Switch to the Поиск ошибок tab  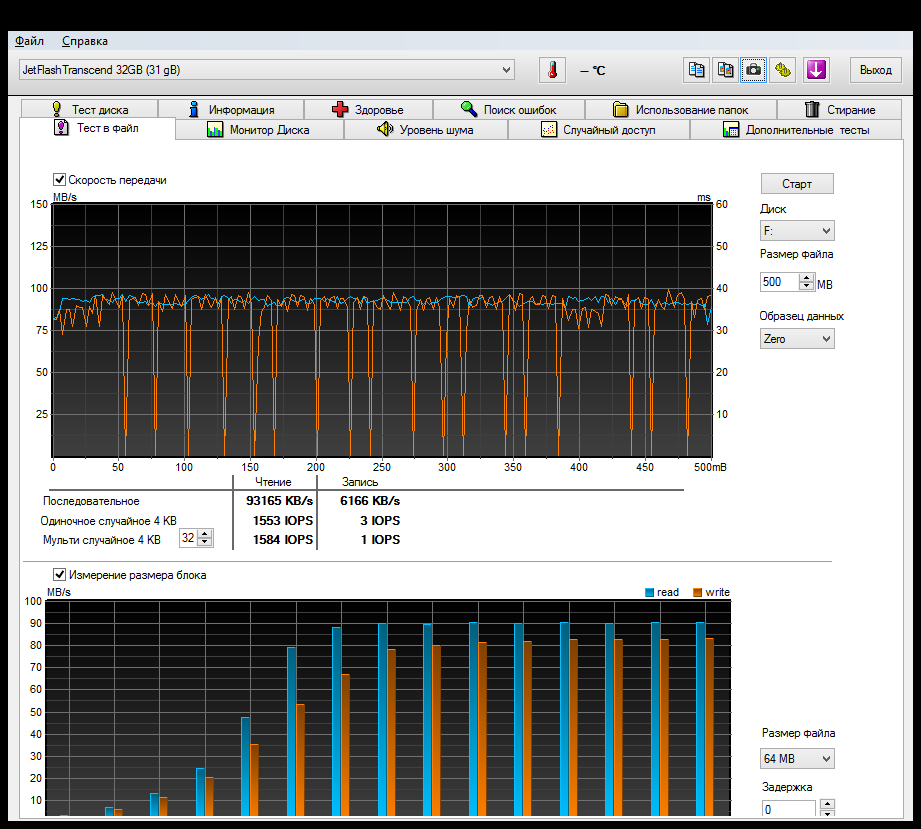click(x=509, y=109)
